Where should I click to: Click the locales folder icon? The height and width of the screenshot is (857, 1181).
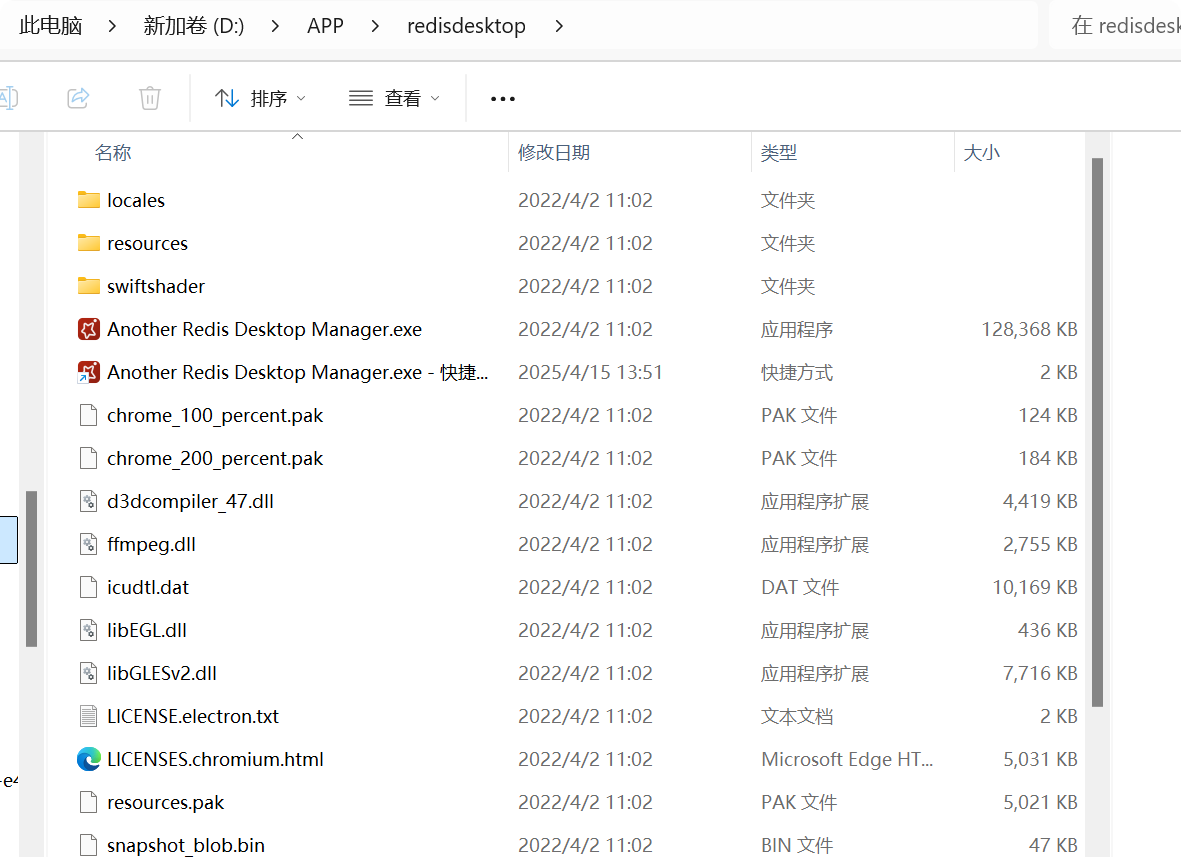(88, 200)
